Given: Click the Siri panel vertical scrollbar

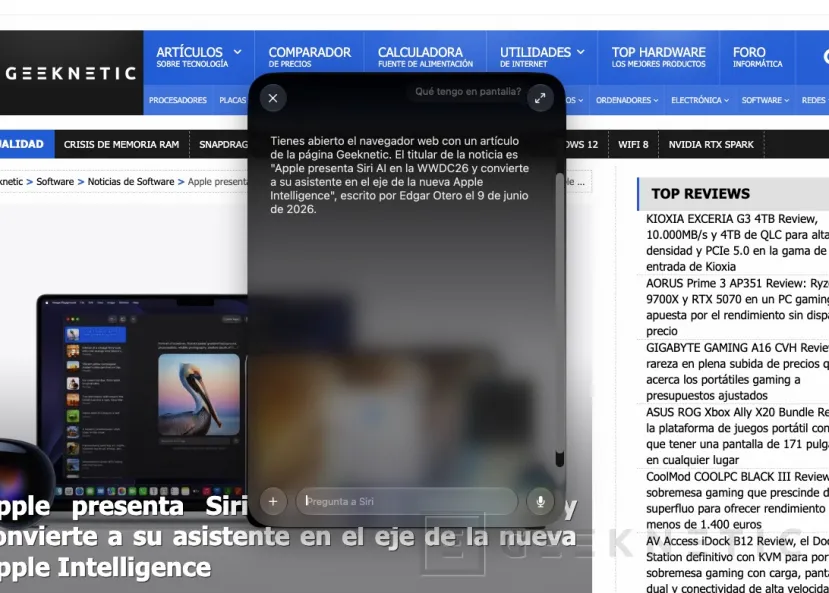Looking at the screenshot, I should click(x=559, y=320).
